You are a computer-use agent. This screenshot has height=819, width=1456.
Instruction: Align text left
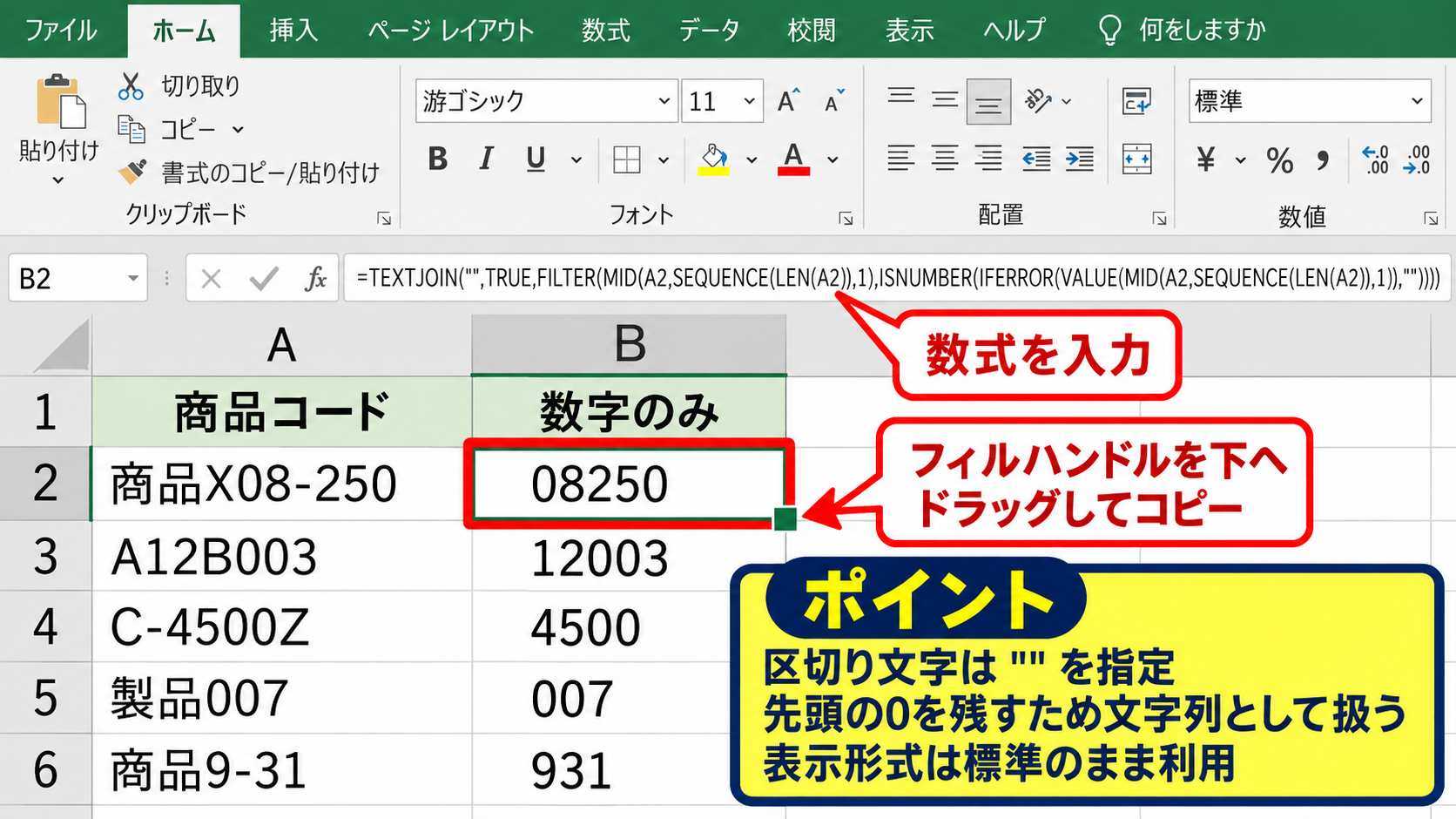901,159
